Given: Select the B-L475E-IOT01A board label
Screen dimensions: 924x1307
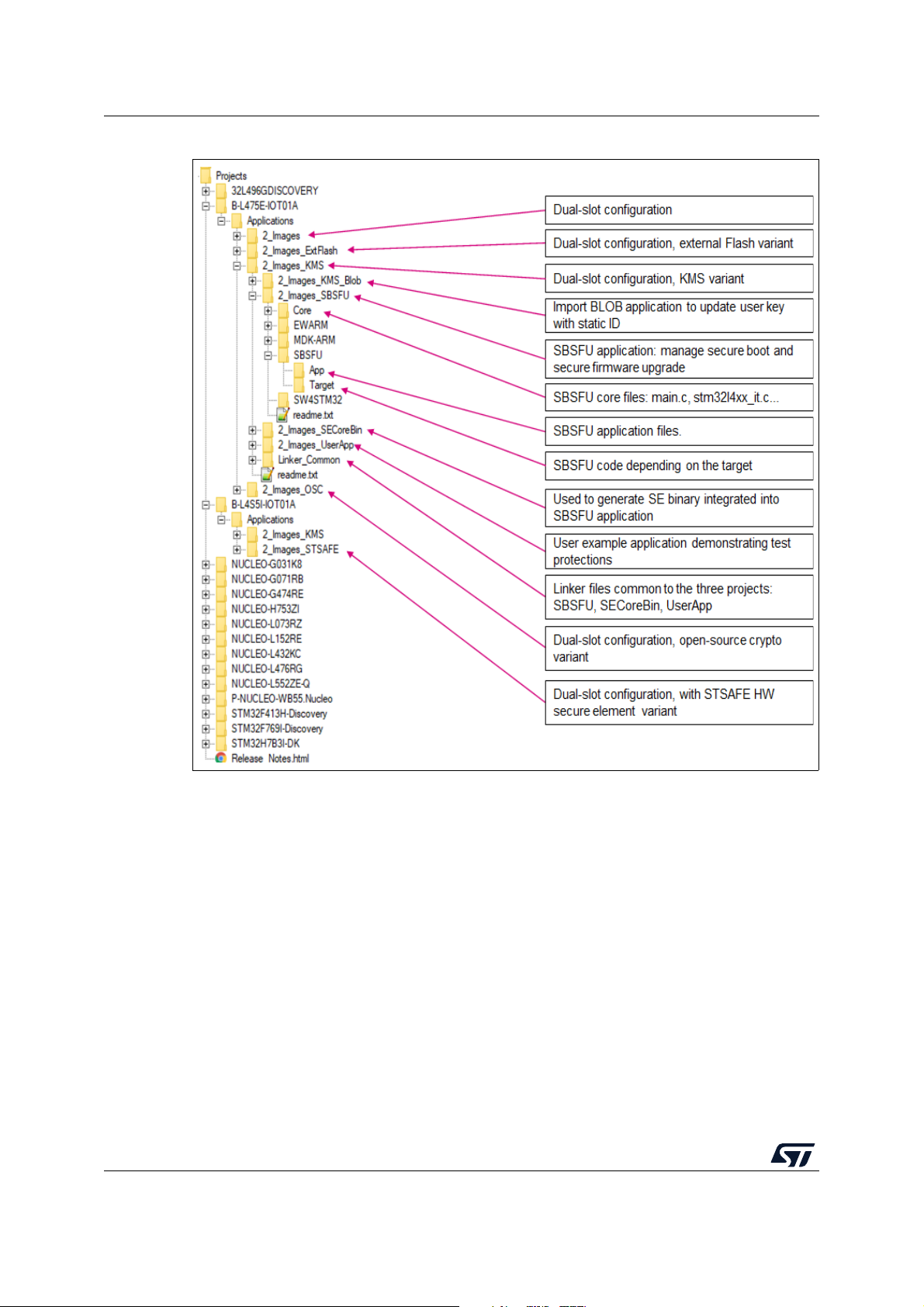Looking at the screenshot, I should pos(265,206).
